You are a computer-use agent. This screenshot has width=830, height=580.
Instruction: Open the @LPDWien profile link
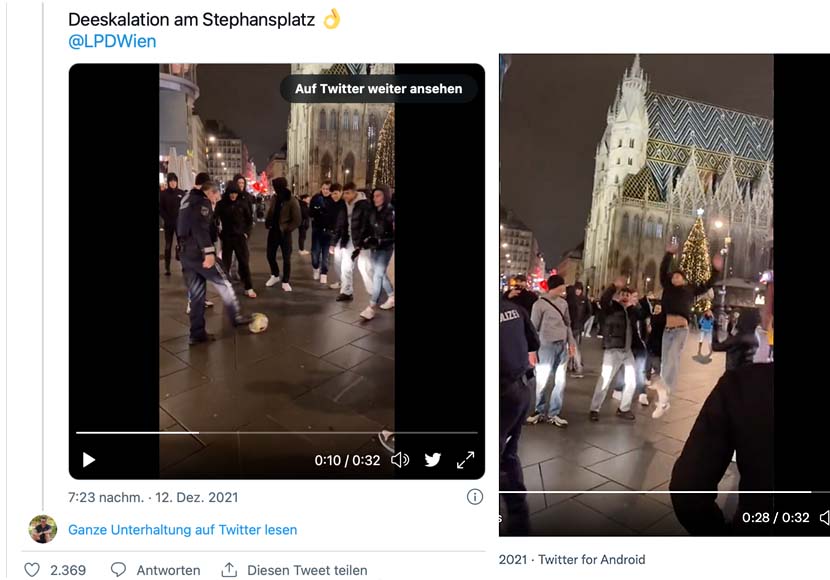point(112,42)
